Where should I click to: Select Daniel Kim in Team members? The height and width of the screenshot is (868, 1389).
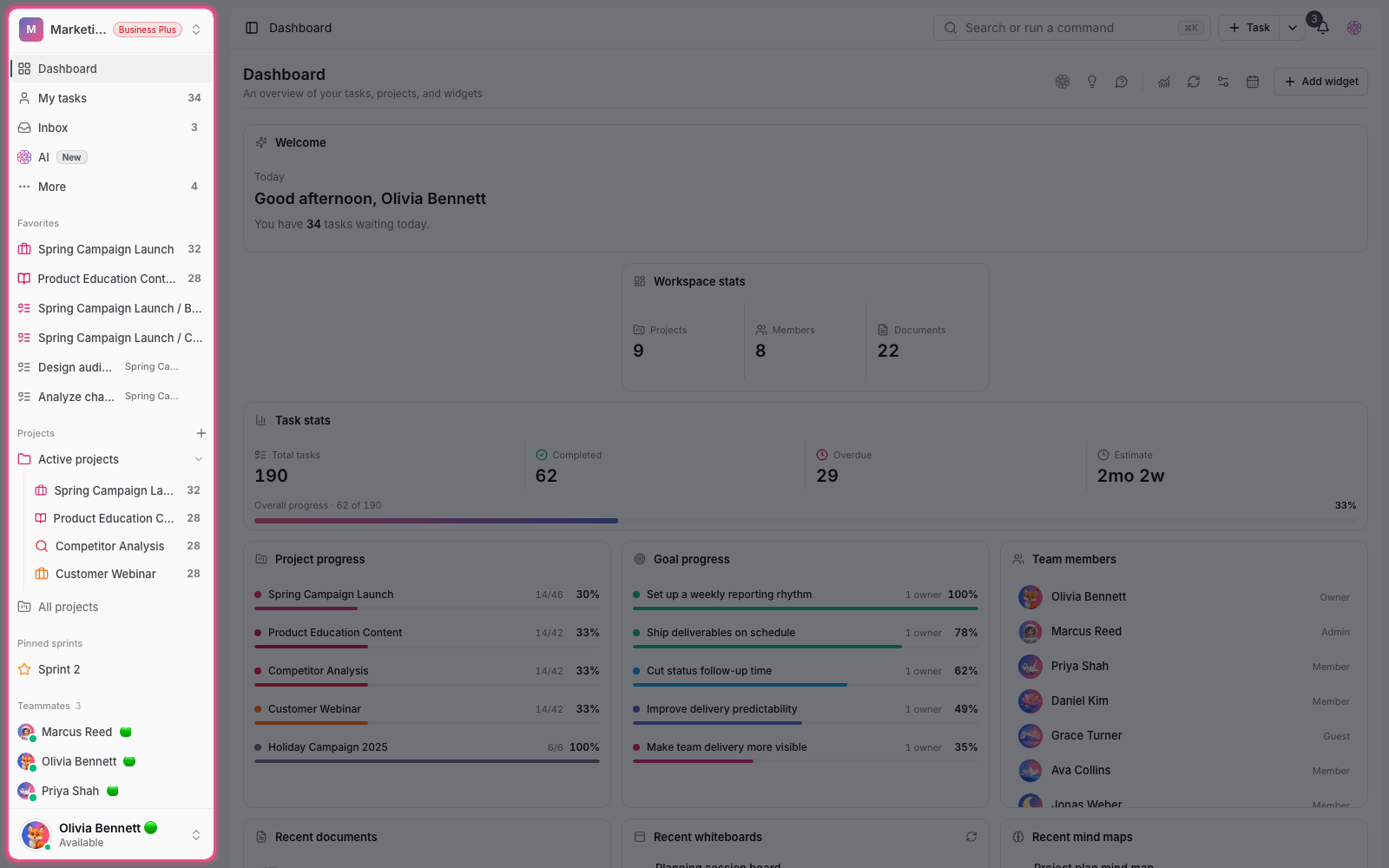point(1184,700)
